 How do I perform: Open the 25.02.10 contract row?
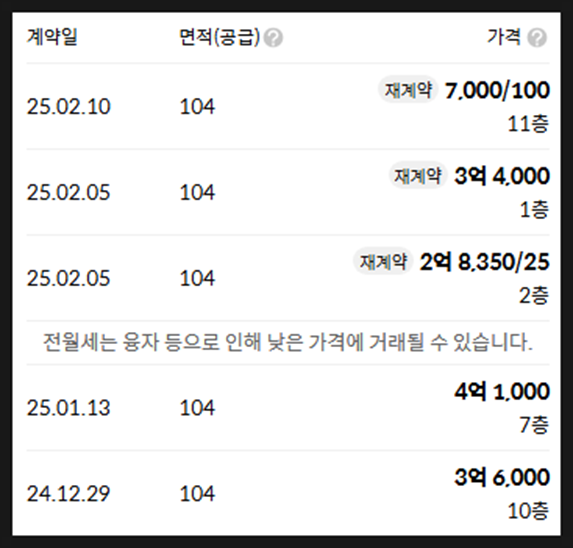(x=288, y=106)
